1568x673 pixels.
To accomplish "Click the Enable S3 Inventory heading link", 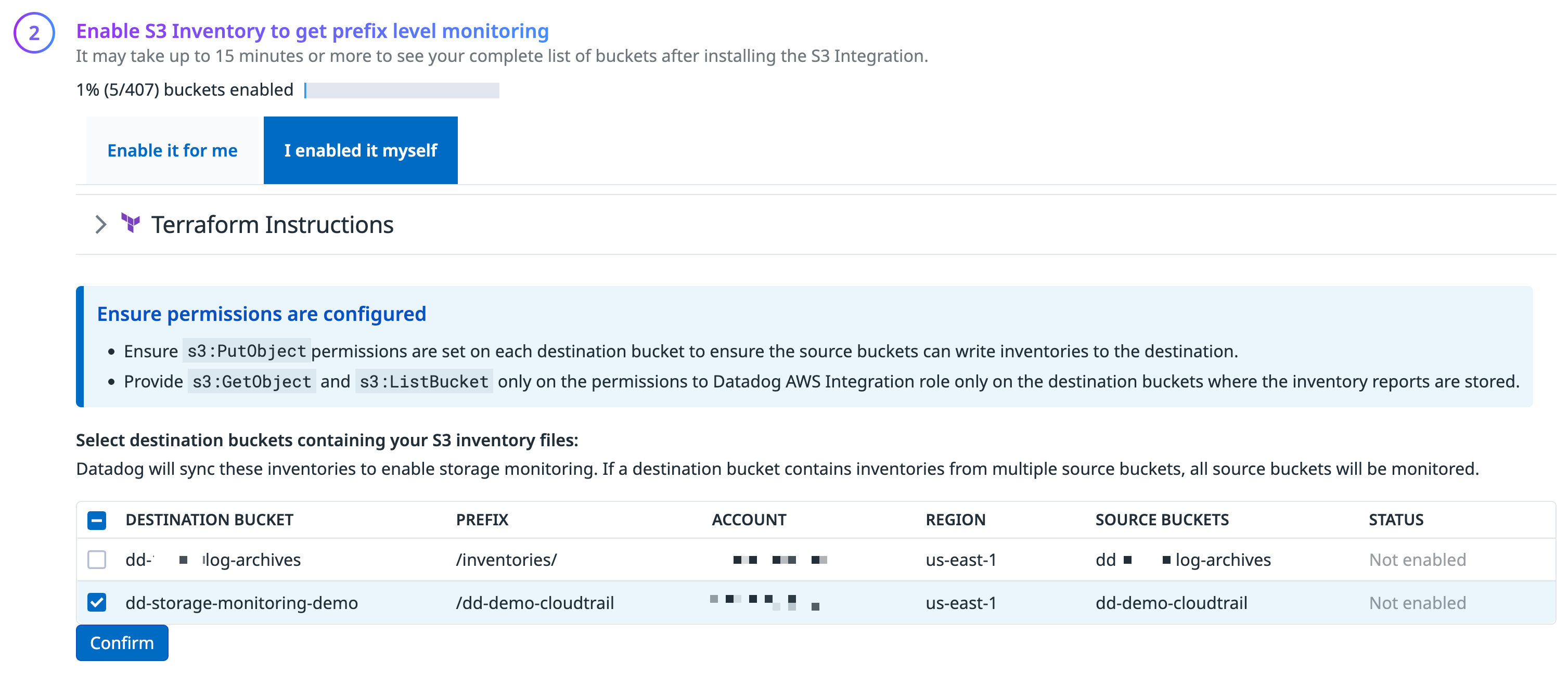I will click(312, 31).
